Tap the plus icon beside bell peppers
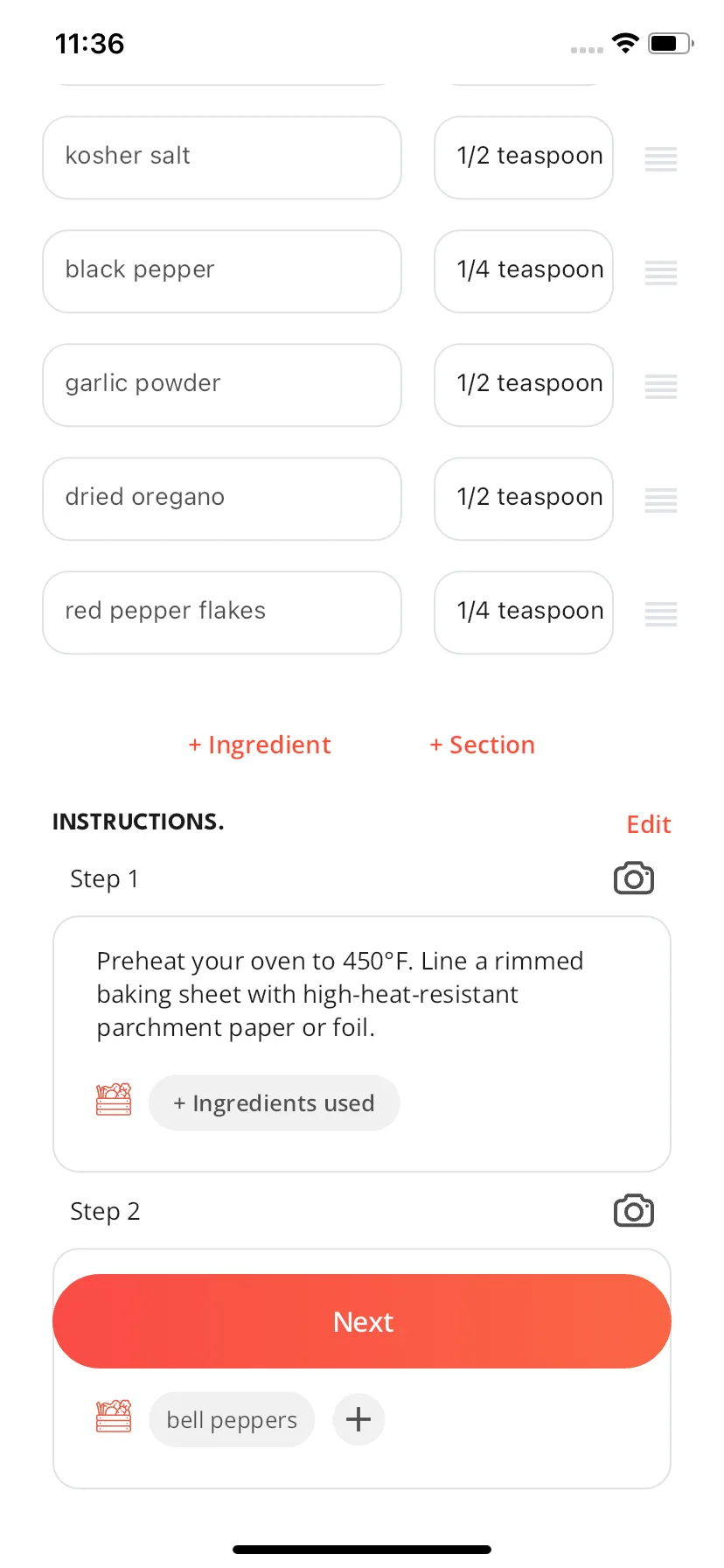The width and height of the screenshot is (724, 1568). (359, 1419)
